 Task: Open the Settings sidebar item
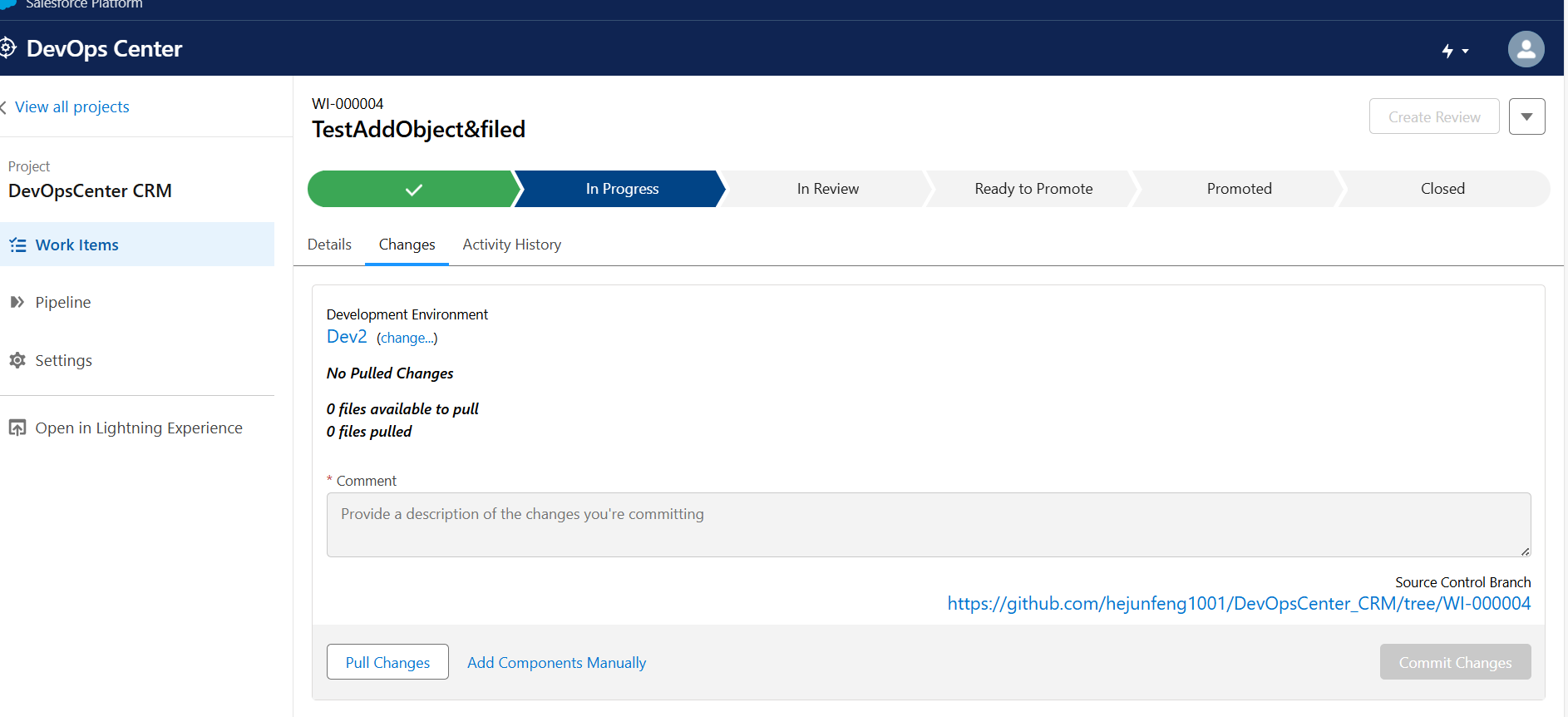point(64,360)
